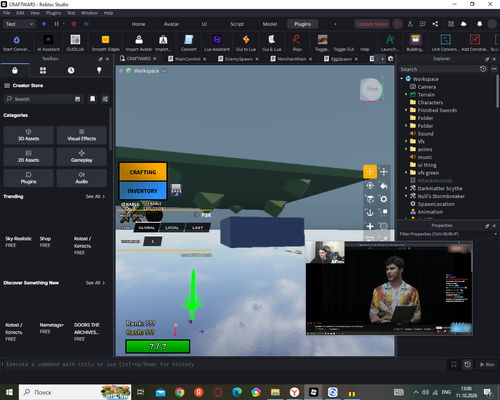Screen dimensions: 500x400
Task: Collapse the Workspace tree node
Action: click(x=402, y=79)
